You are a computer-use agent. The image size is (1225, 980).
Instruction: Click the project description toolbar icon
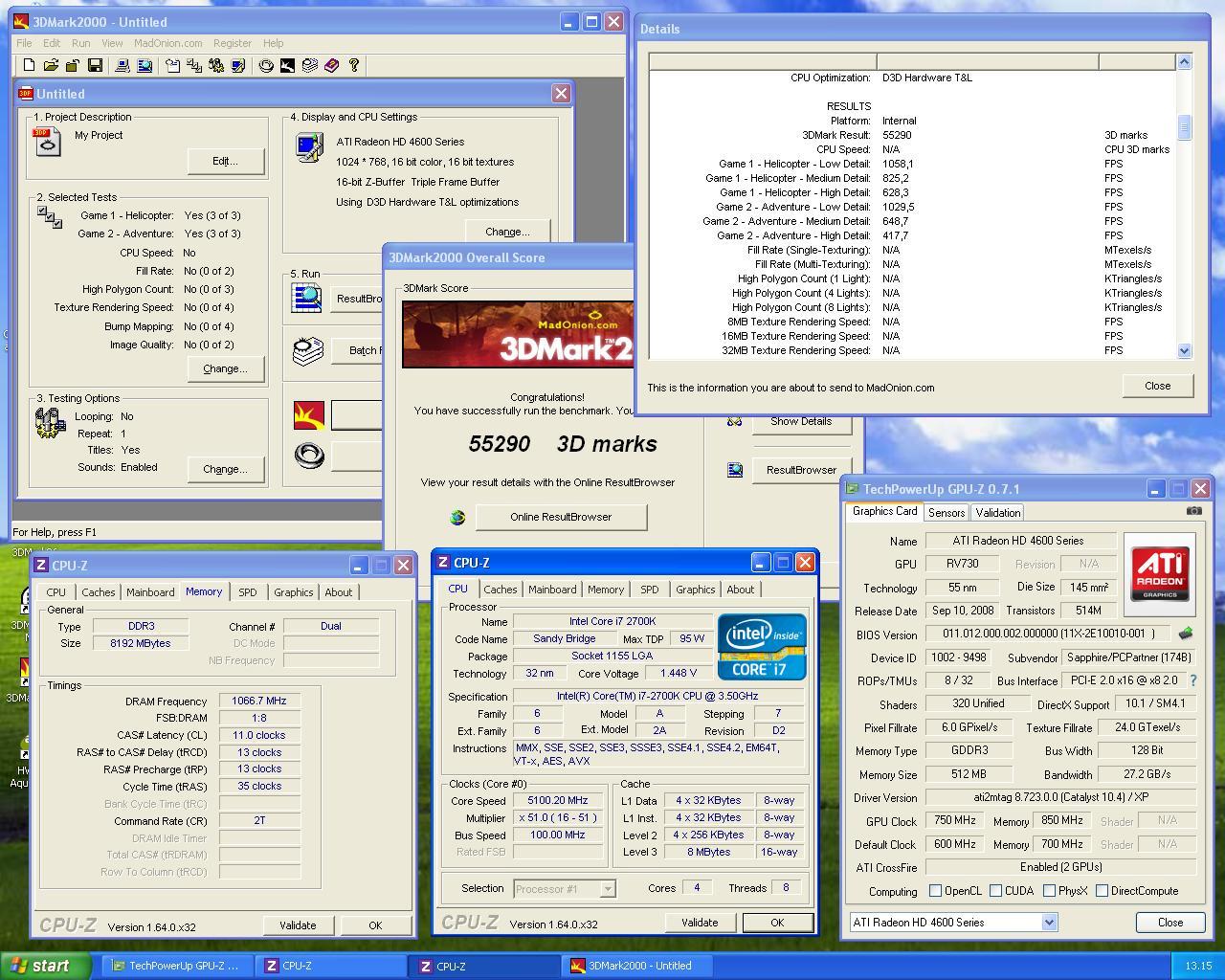coord(172,65)
